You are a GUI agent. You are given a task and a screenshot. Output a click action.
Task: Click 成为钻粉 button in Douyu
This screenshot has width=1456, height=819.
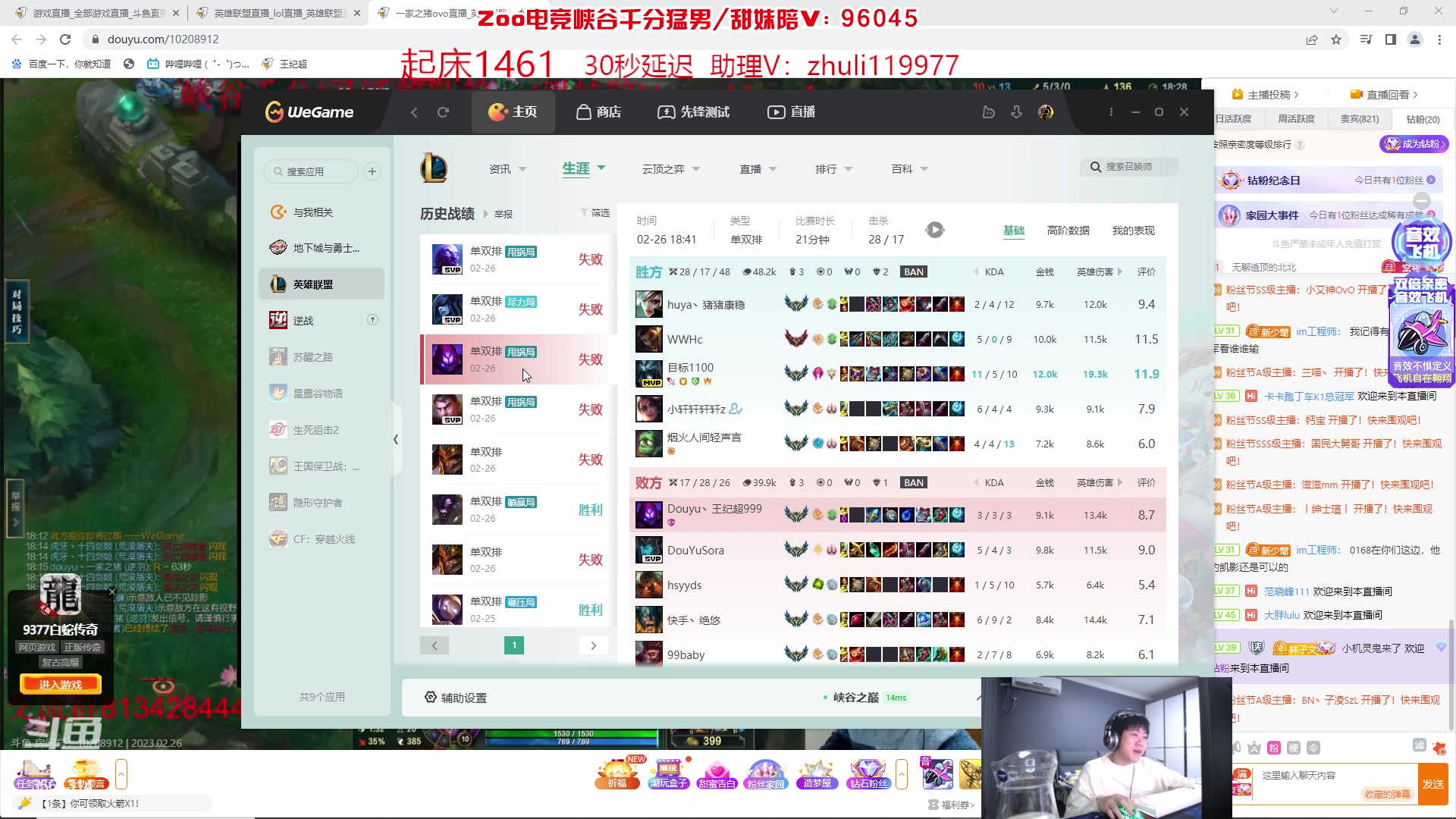coord(1414,144)
